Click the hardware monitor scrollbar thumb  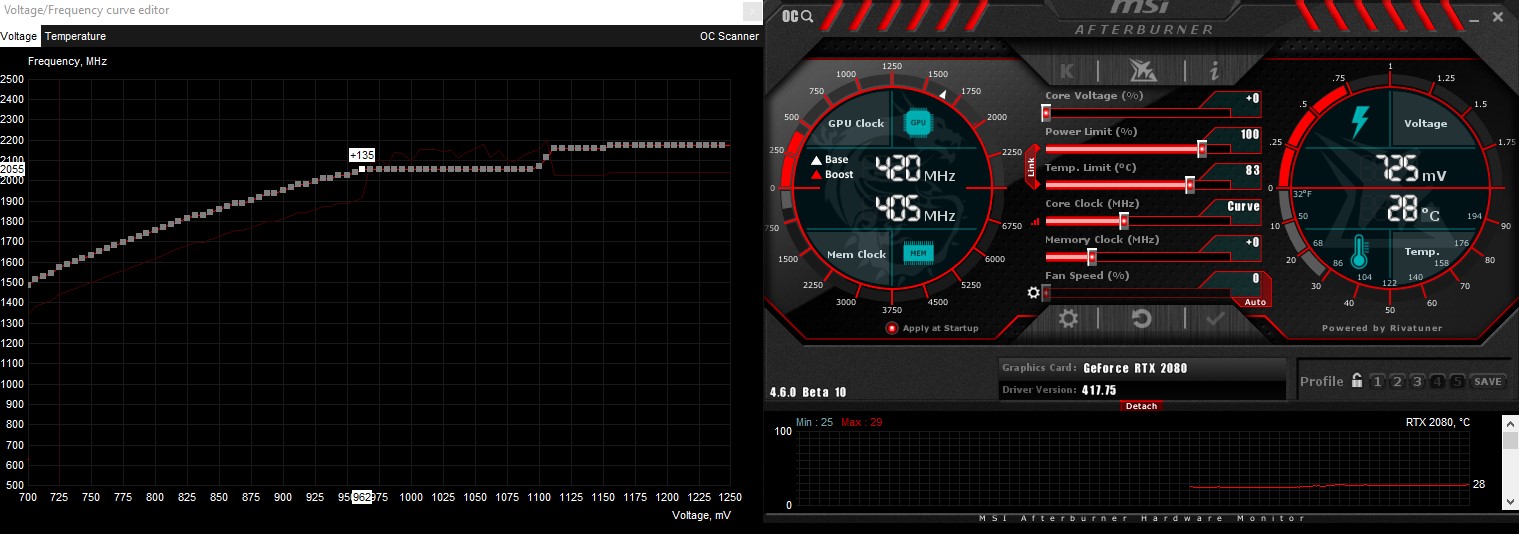[x=1510, y=441]
